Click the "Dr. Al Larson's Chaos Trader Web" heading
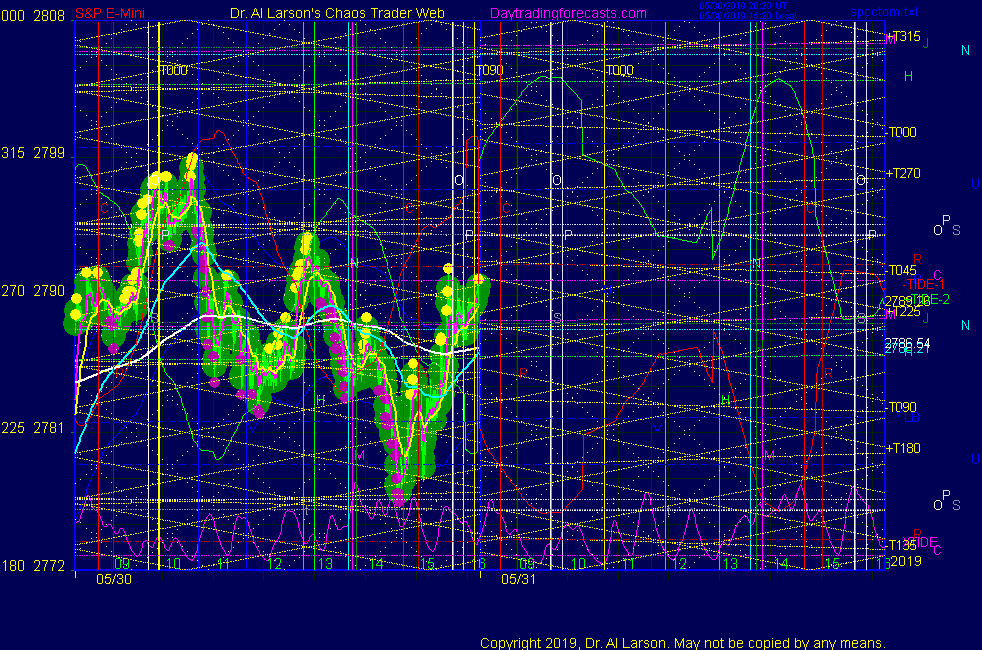Screen dimensions: 982x650 [x=337, y=13]
